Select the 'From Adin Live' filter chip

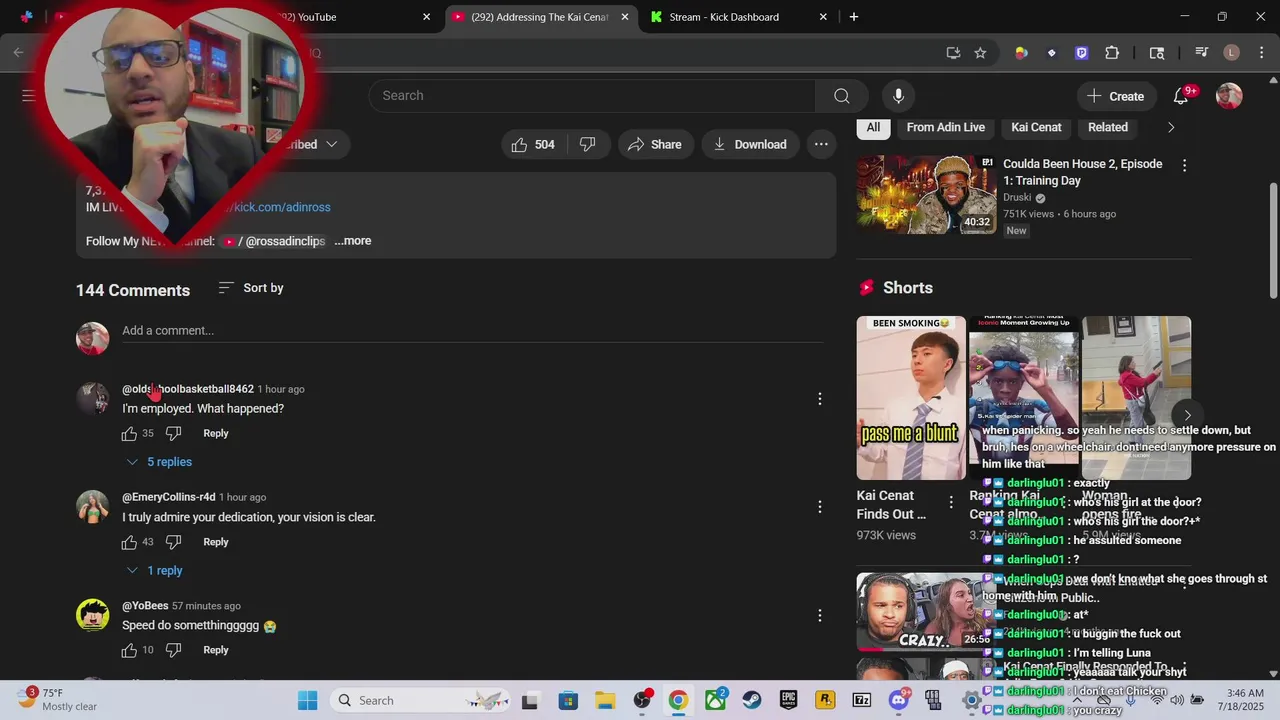(x=946, y=127)
